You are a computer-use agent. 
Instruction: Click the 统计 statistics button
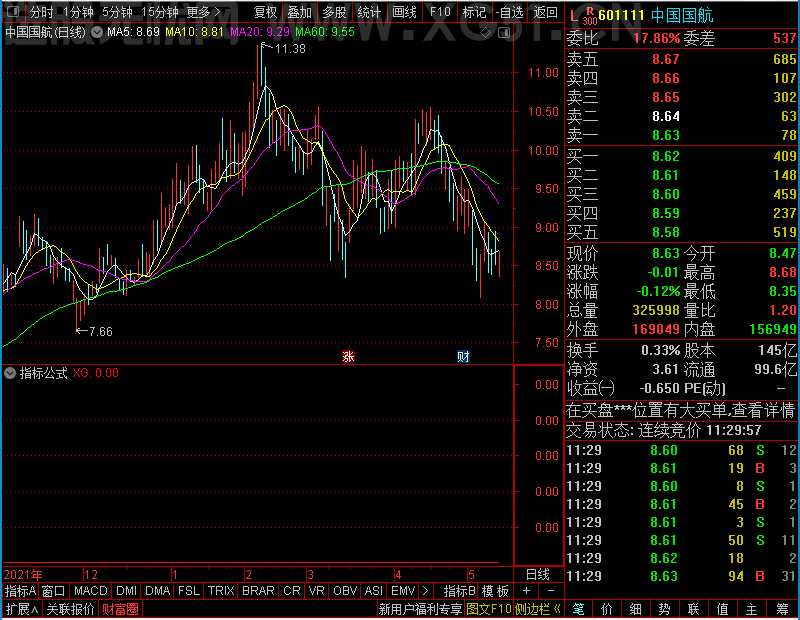click(369, 12)
